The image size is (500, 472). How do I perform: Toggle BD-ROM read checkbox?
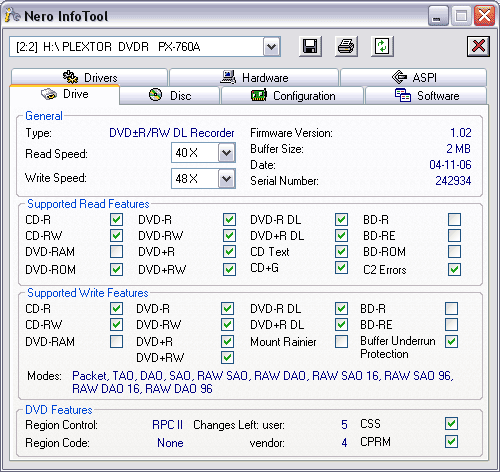coord(455,252)
